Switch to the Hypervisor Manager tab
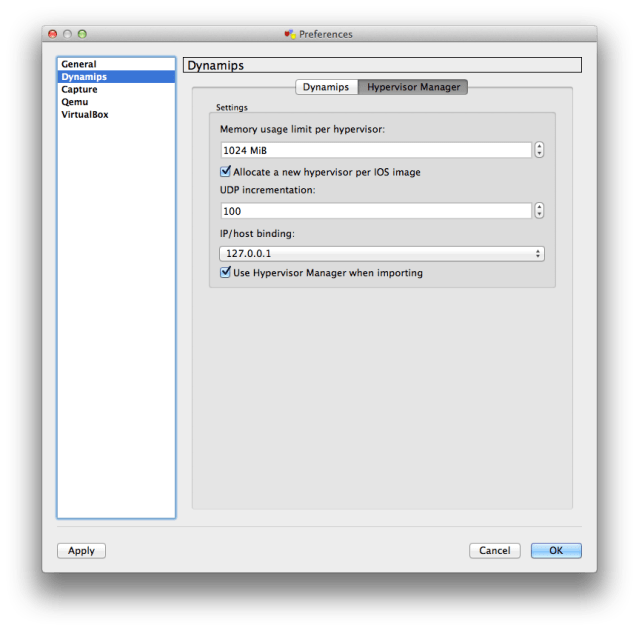Viewport: 639px width, 631px height. coord(413,87)
